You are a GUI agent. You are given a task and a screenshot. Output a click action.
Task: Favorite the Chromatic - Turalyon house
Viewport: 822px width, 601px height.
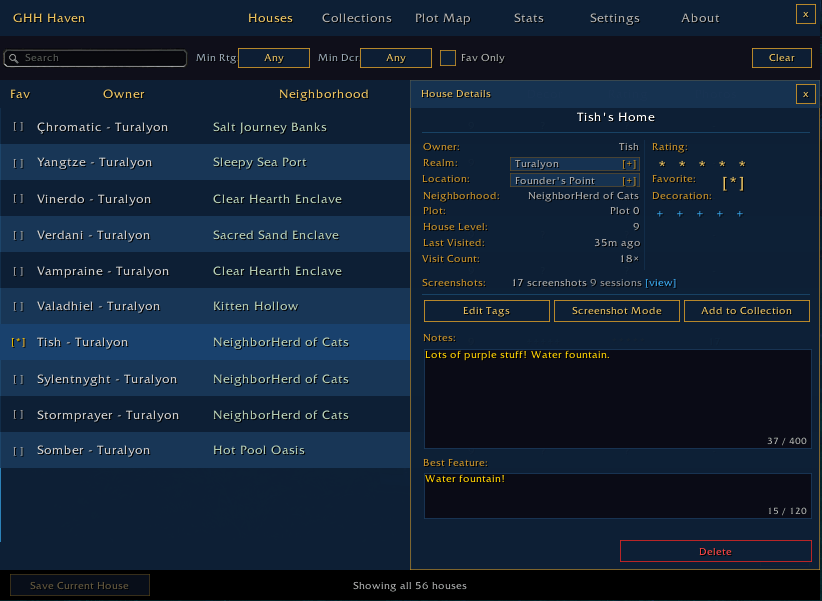pos(18,127)
